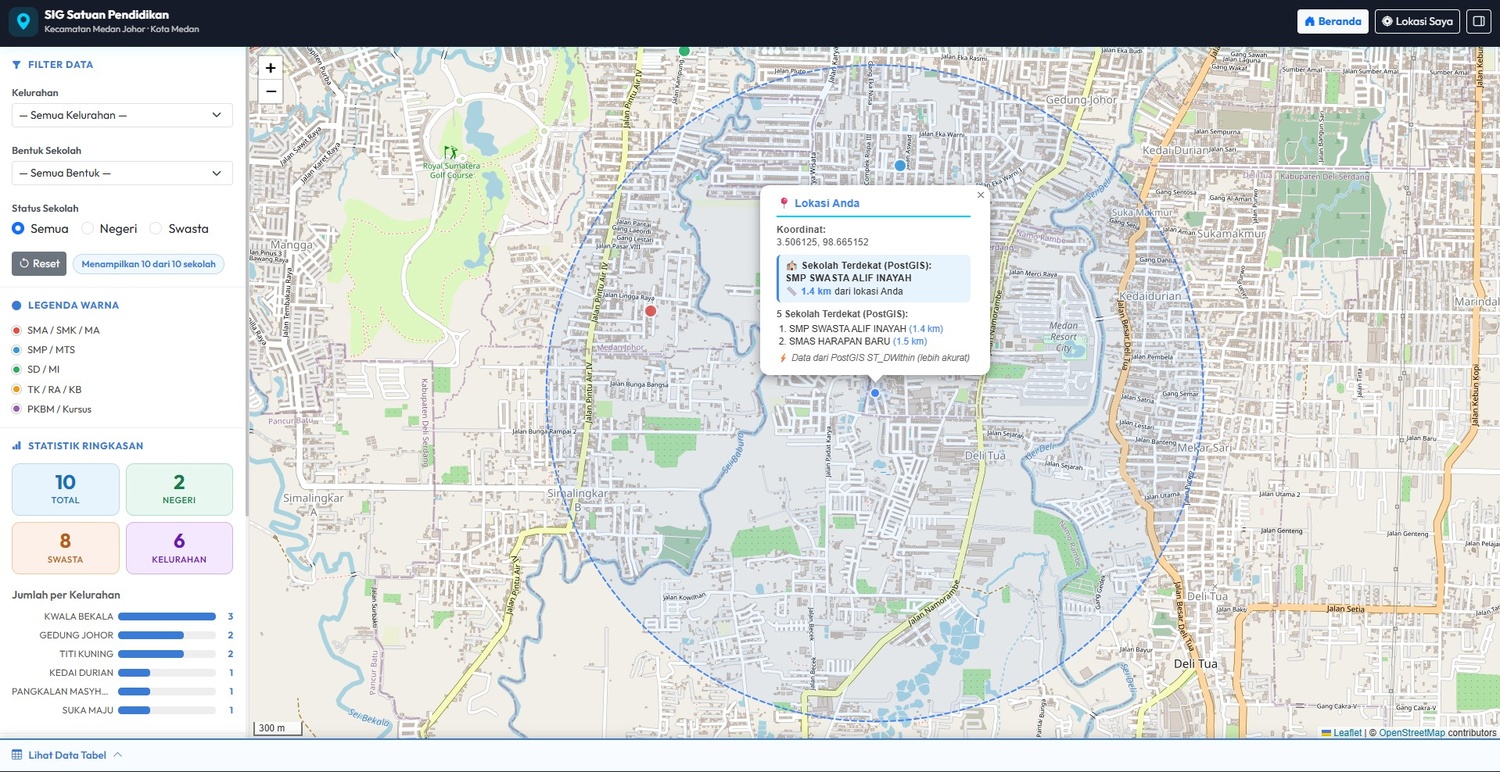This screenshot has width=1500, height=772.
Task: Toggle the sidebar panel icon
Action: (1479, 21)
